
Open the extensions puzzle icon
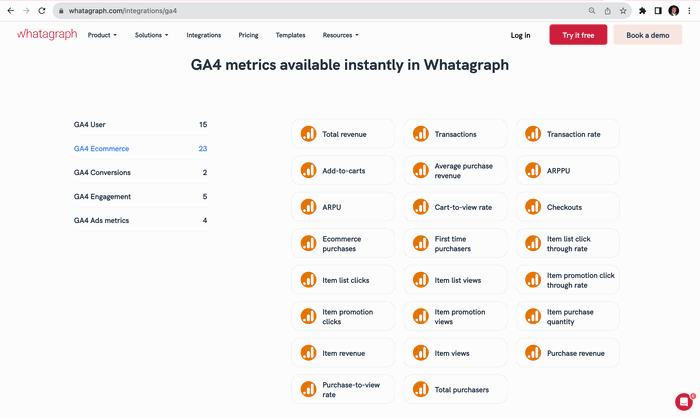point(642,11)
